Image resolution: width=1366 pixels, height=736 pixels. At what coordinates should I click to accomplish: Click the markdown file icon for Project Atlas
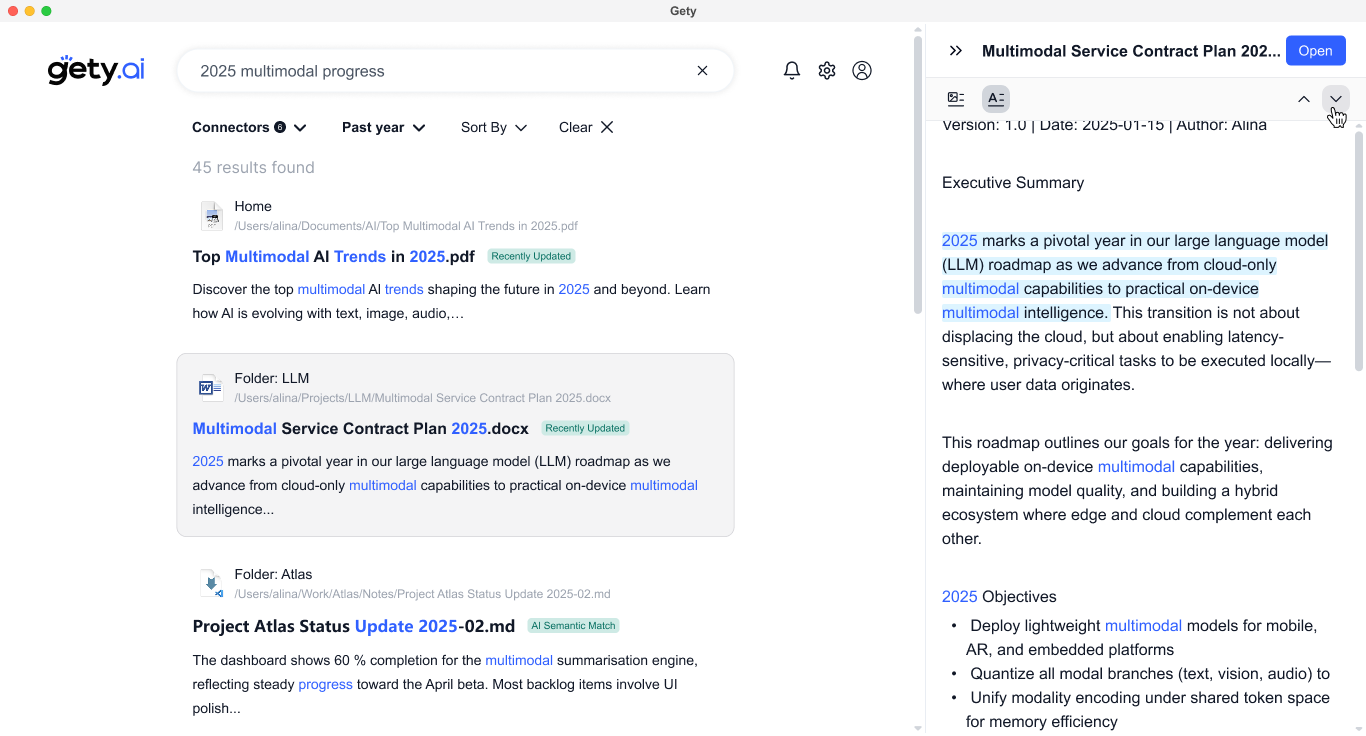212,583
